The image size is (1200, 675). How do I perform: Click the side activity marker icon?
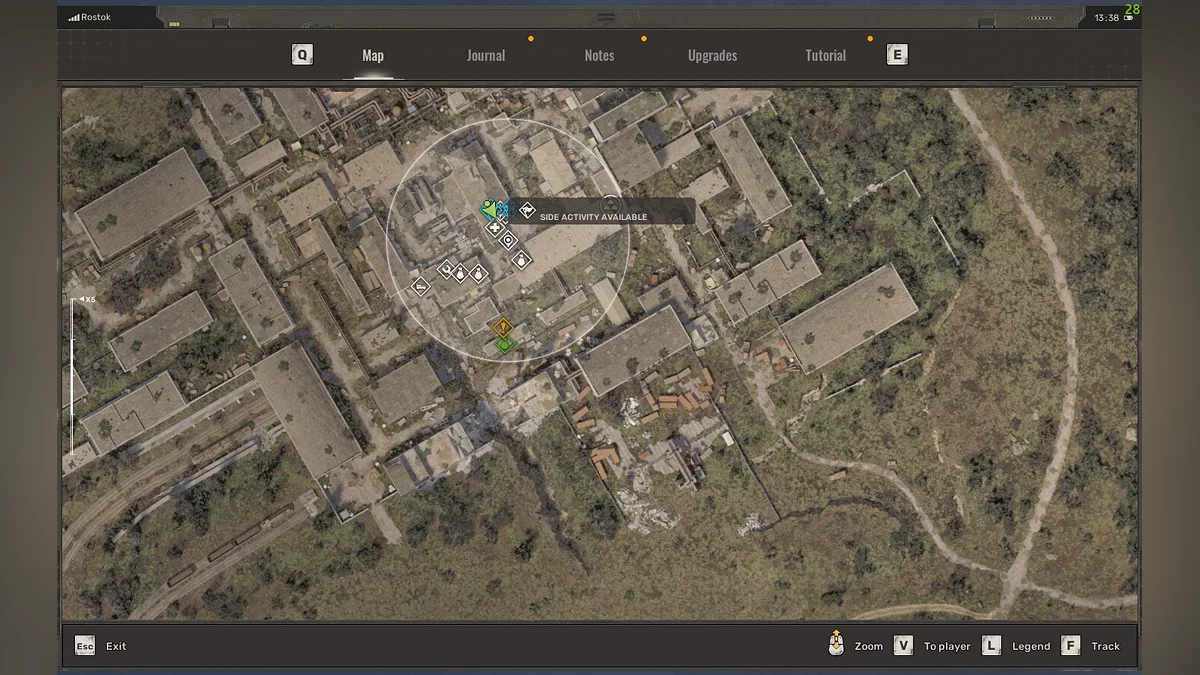coord(527,210)
